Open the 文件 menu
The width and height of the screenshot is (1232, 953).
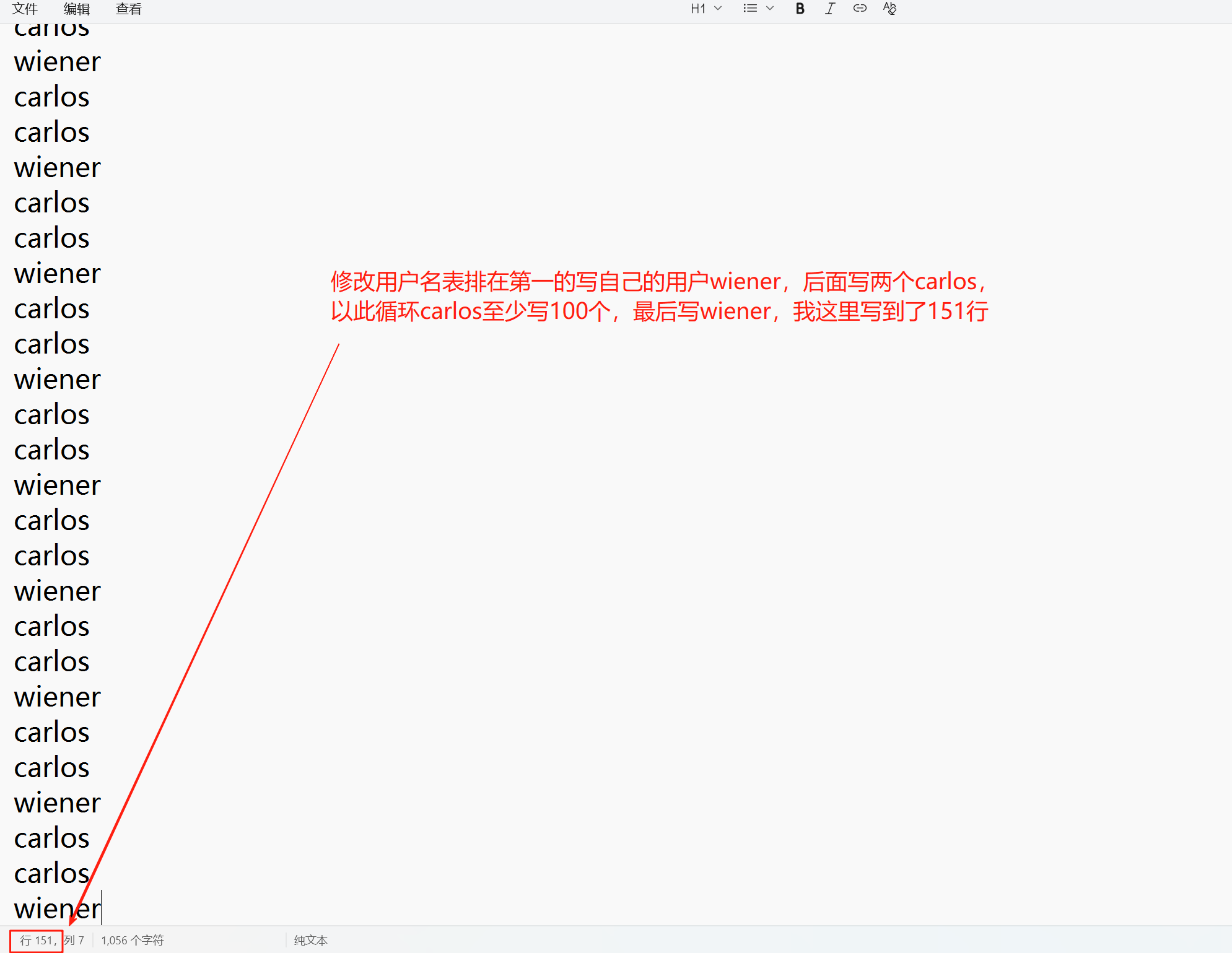(25, 9)
